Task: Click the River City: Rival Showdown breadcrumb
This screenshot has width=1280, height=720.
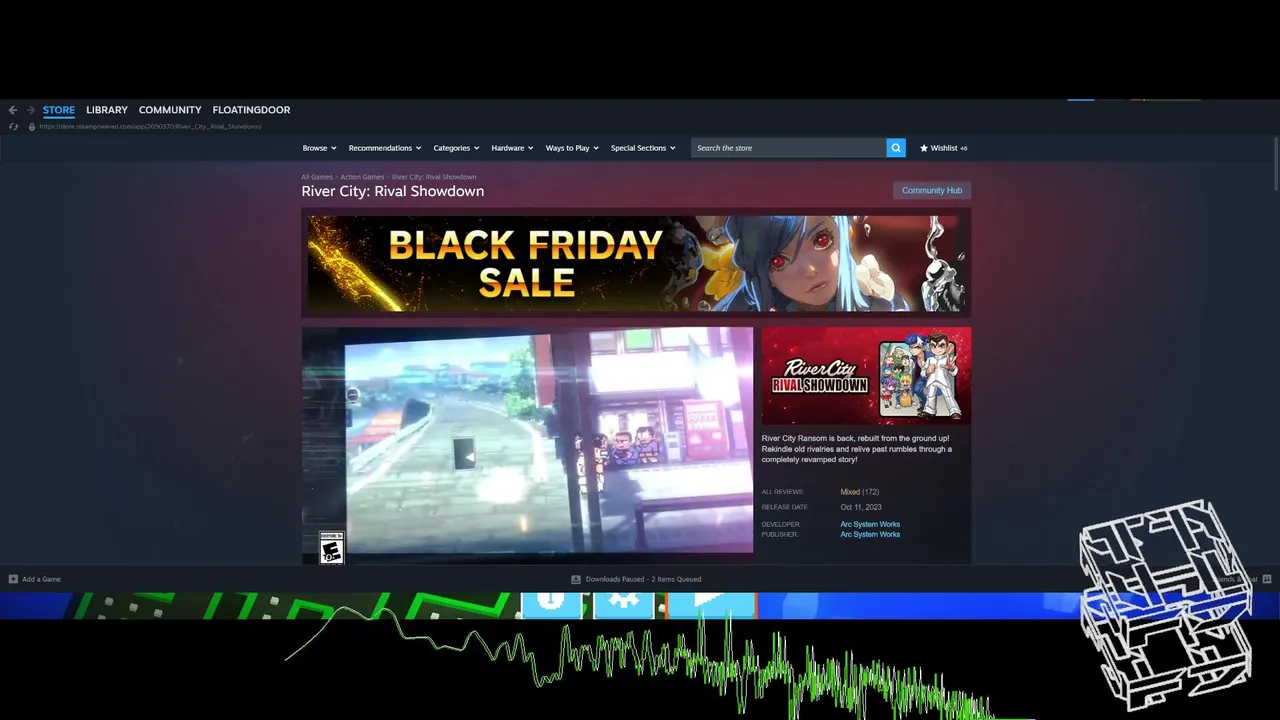Action: (x=434, y=177)
